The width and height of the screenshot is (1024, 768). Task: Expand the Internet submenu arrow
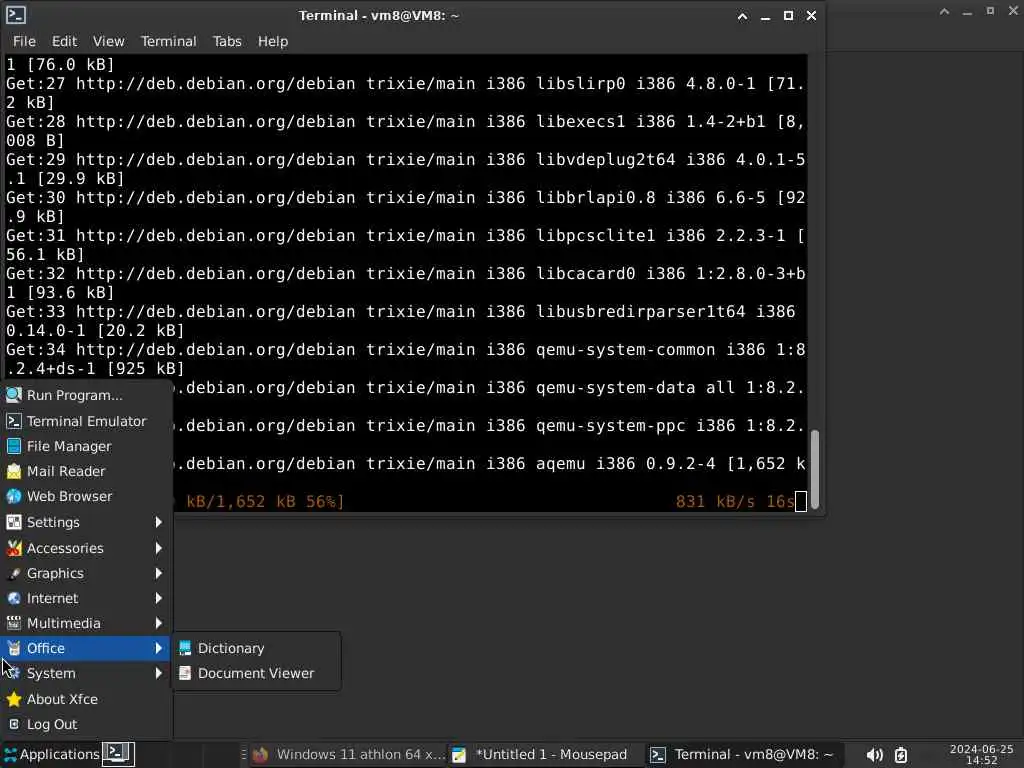coord(158,598)
